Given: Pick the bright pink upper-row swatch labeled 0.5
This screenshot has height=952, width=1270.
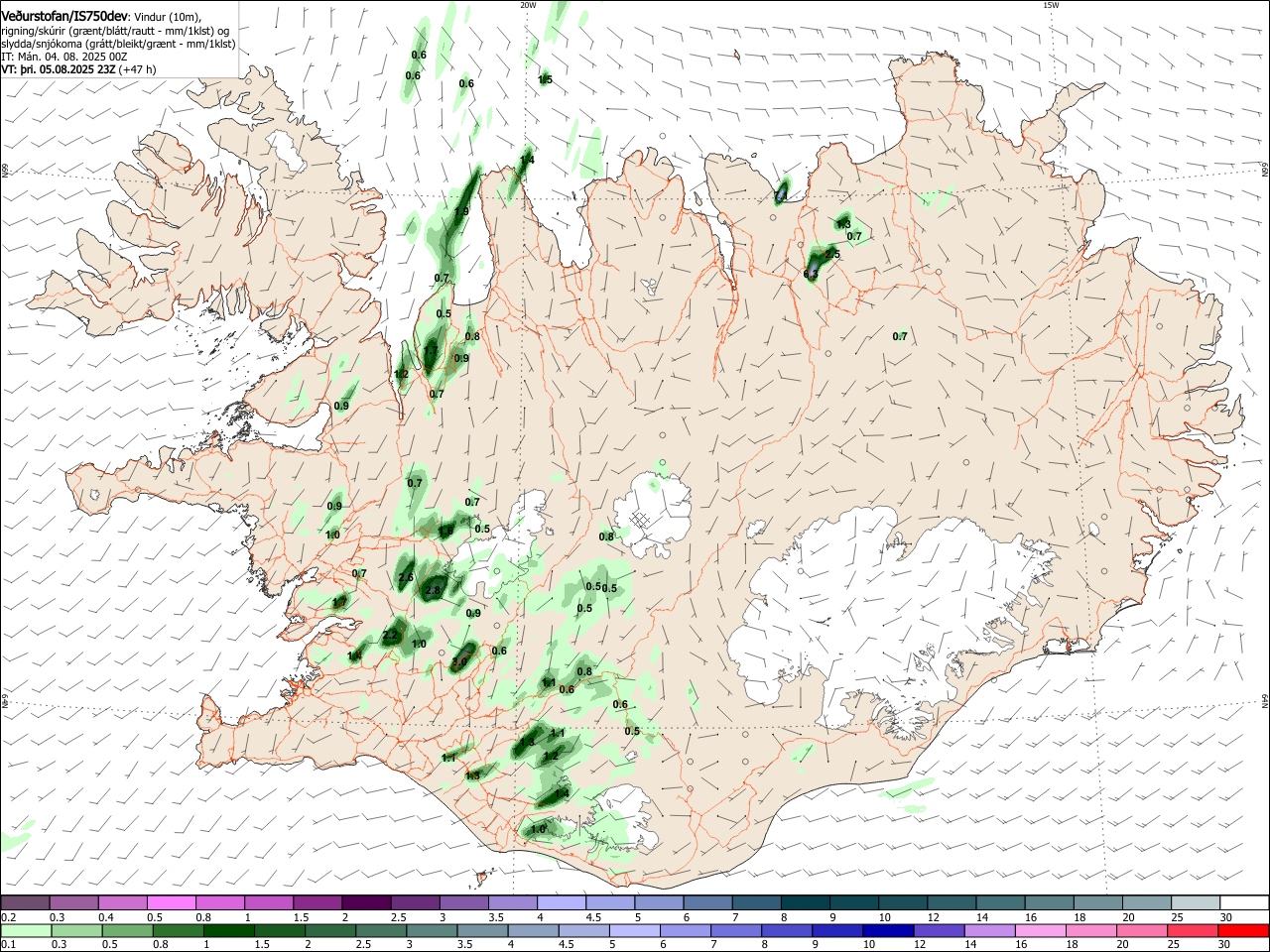Looking at the screenshot, I should [x=171, y=902].
